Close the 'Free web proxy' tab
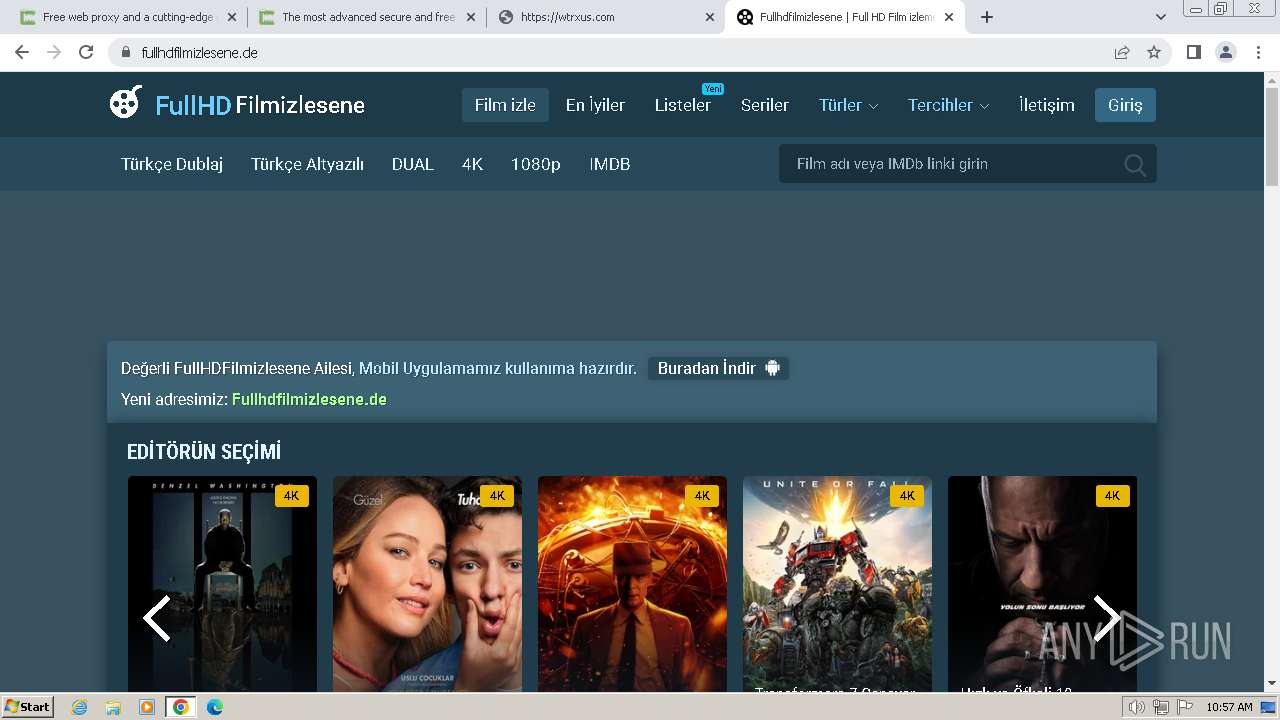 (x=232, y=17)
